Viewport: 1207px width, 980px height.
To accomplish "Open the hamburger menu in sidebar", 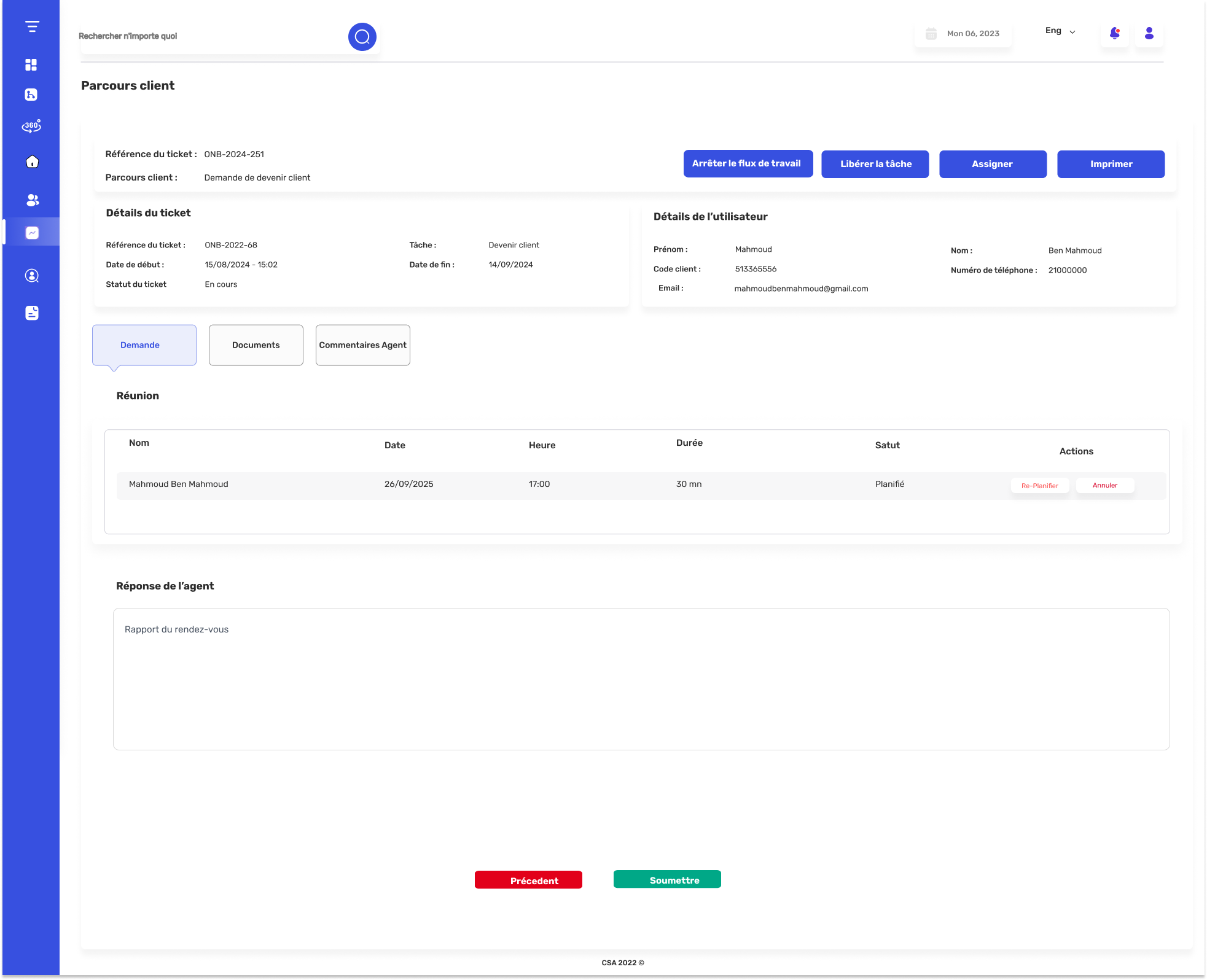I will pos(32,26).
